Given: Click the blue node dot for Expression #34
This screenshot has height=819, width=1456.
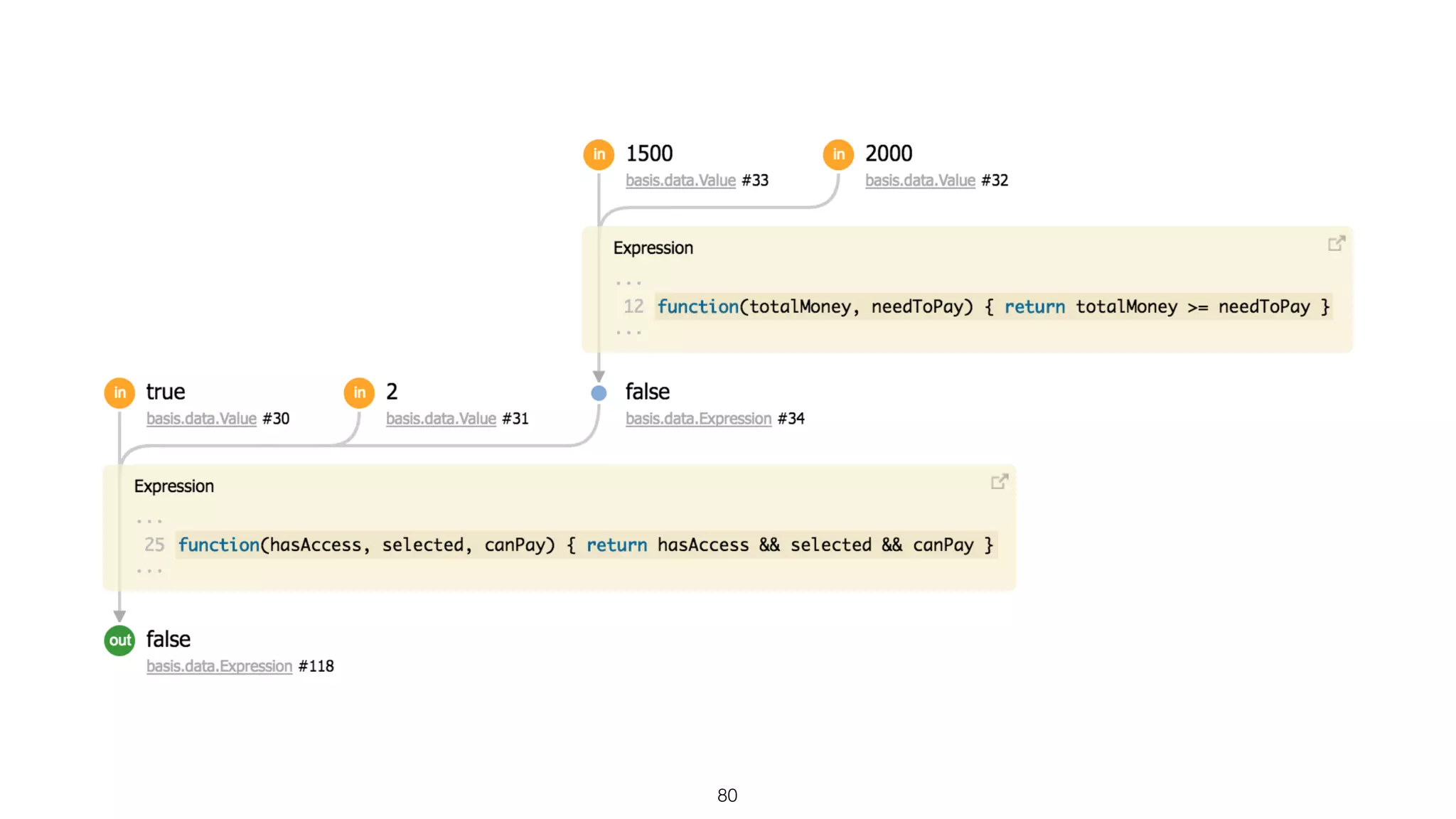Looking at the screenshot, I should point(599,393).
